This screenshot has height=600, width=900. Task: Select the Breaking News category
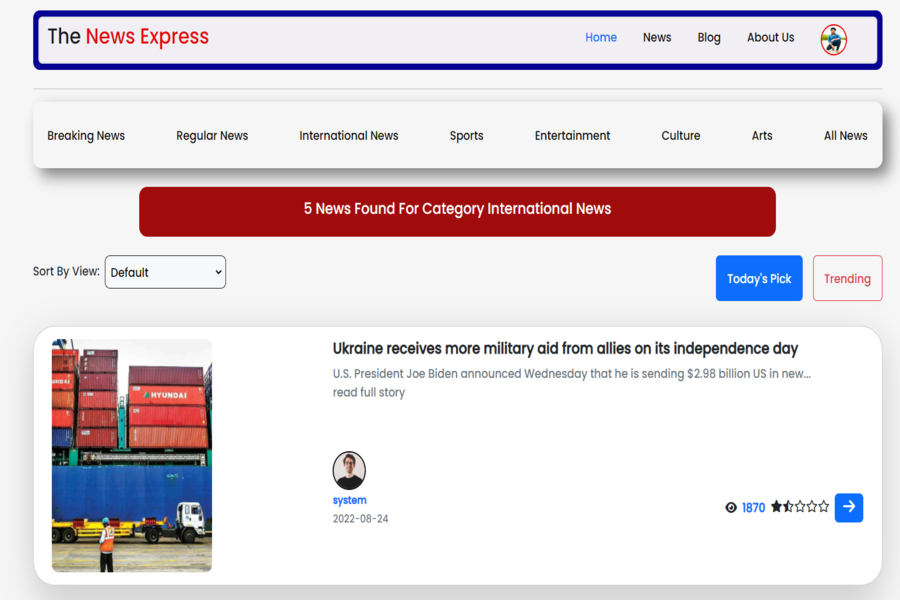86,136
